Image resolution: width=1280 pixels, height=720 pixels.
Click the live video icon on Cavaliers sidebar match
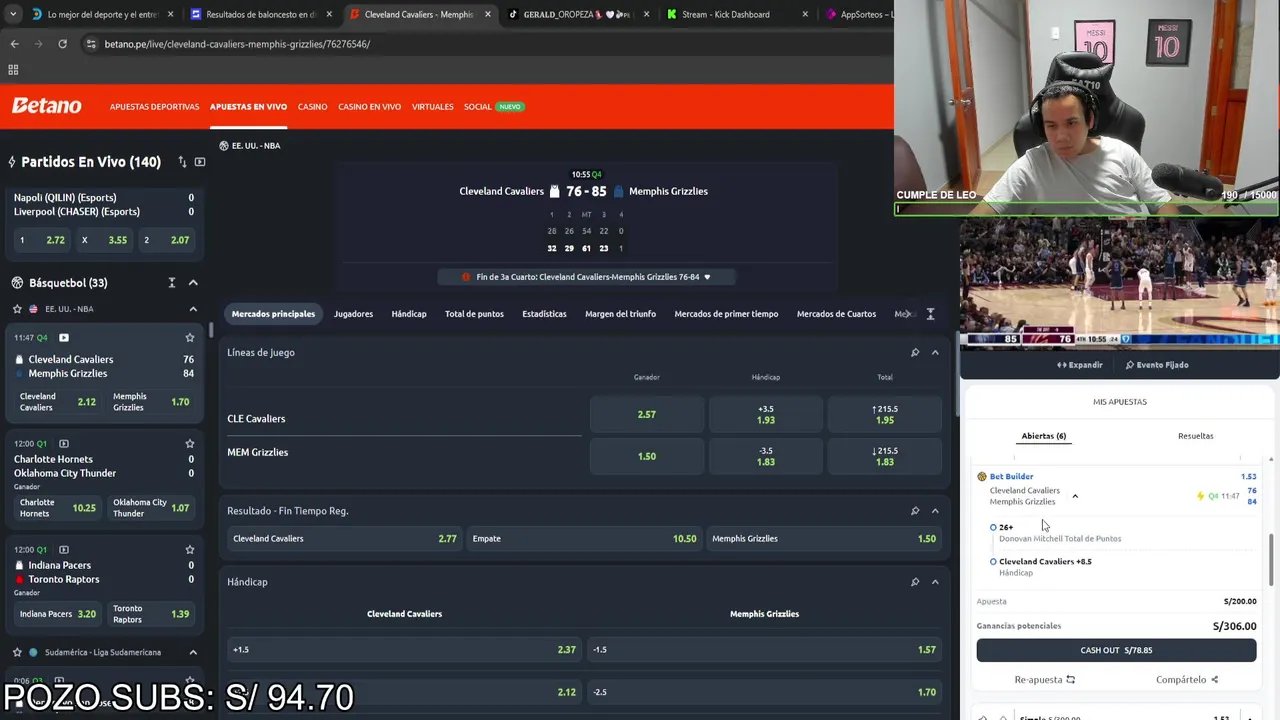point(64,338)
